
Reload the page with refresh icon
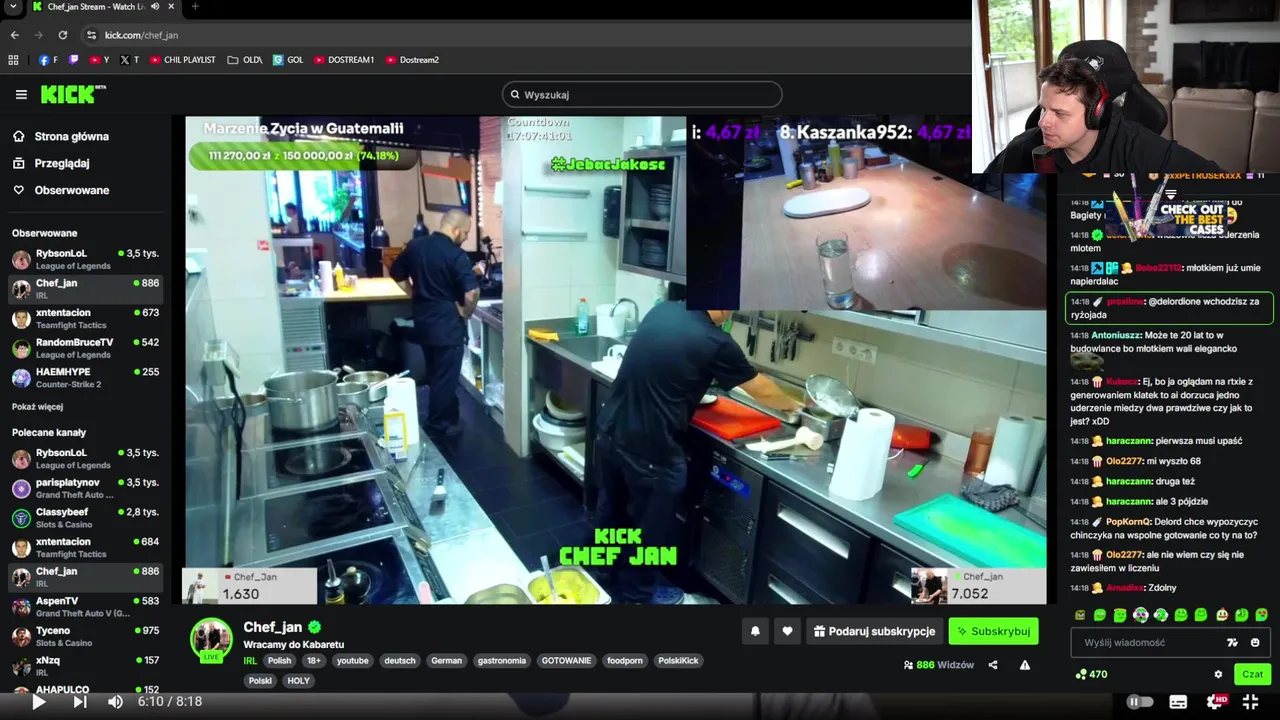pos(62,35)
